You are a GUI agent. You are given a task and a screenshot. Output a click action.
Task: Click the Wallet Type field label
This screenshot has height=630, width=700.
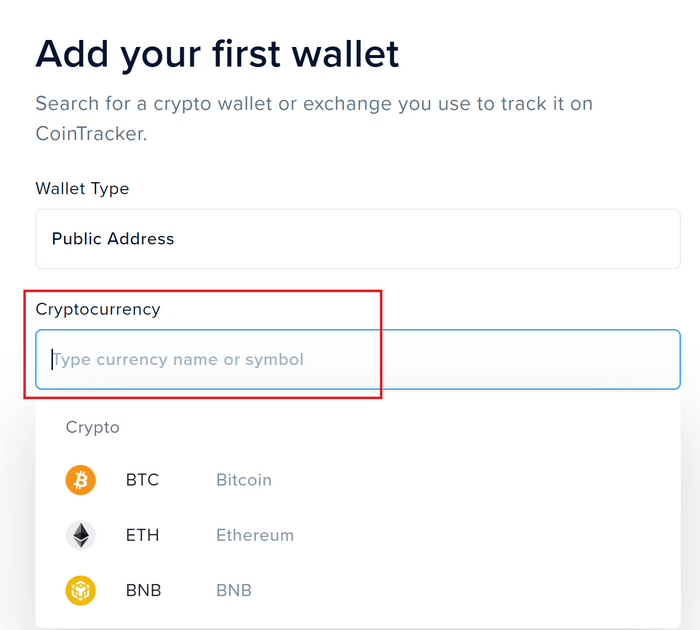[x=82, y=188]
